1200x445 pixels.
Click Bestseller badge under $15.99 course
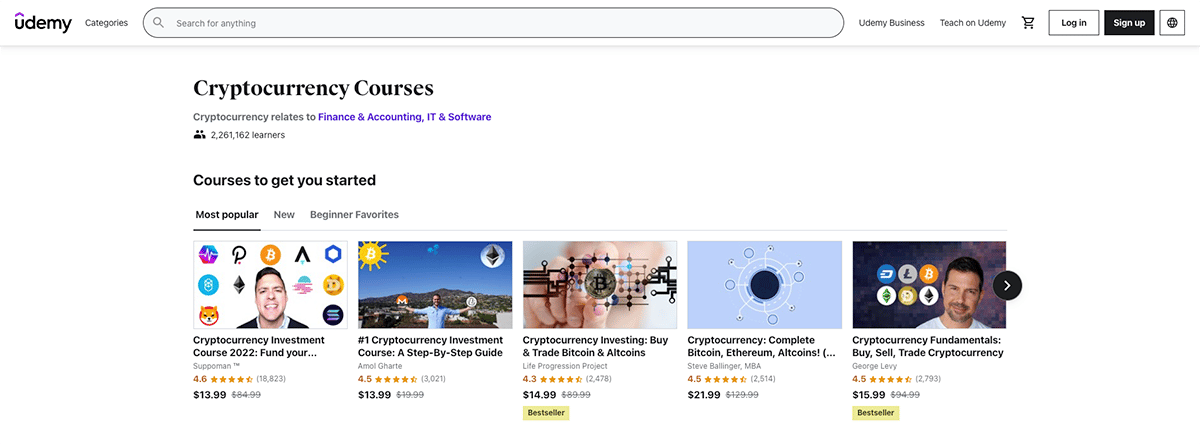(x=875, y=413)
